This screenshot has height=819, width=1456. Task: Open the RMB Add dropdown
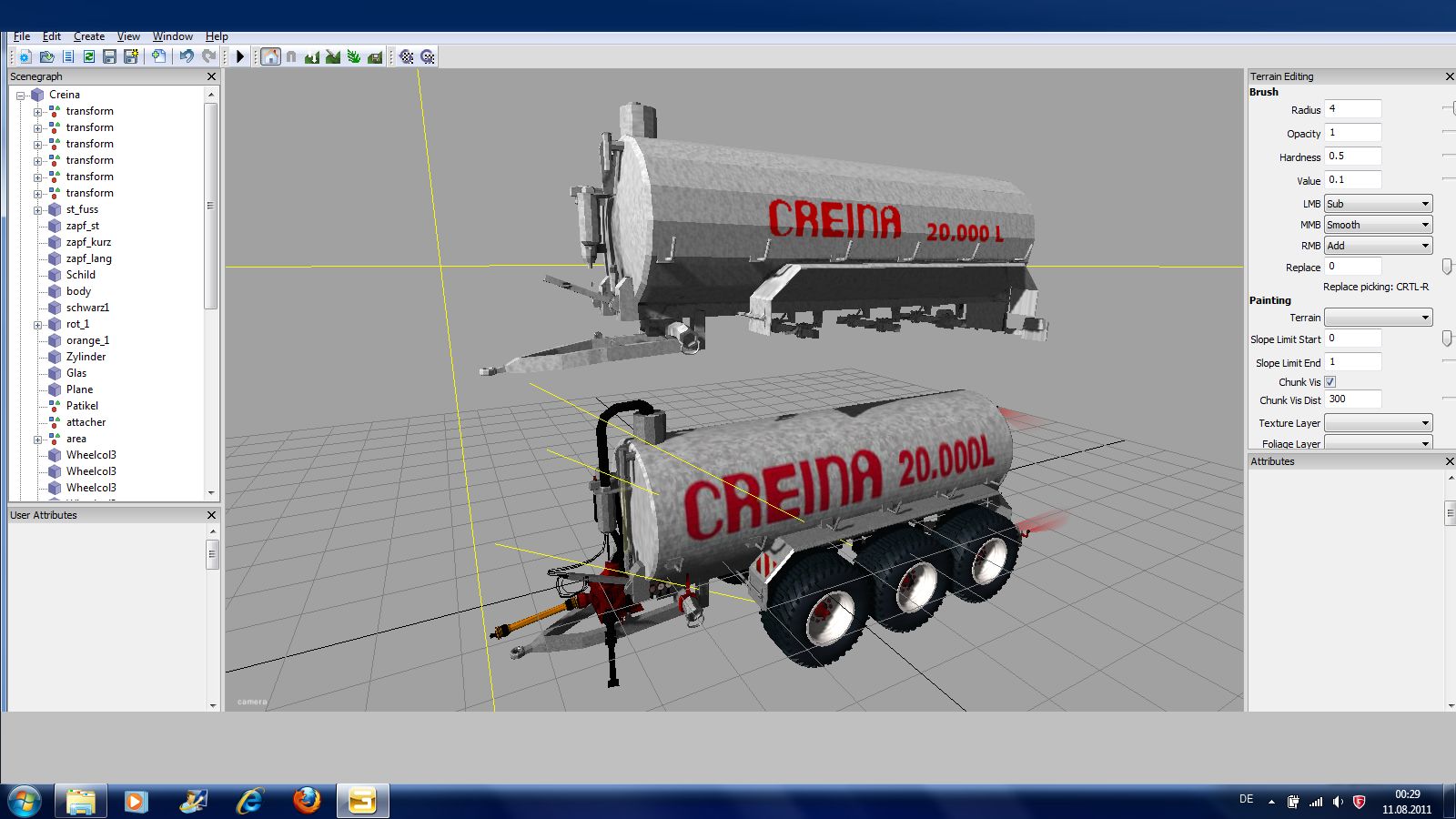(x=1378, y=246)
